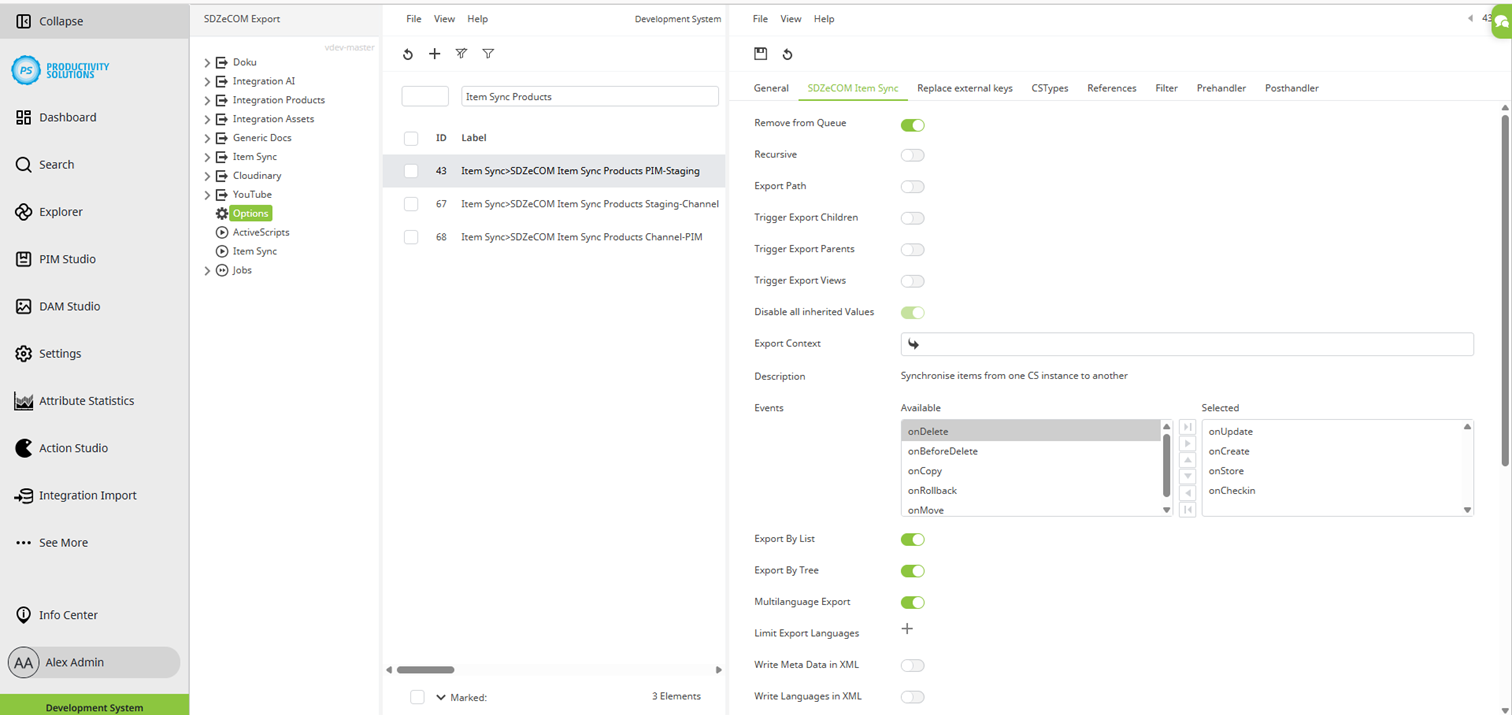The height and width of the screenshot is (715, 1512).
Task: Refresh the list panel with reload icon
Action: [408, 54]
